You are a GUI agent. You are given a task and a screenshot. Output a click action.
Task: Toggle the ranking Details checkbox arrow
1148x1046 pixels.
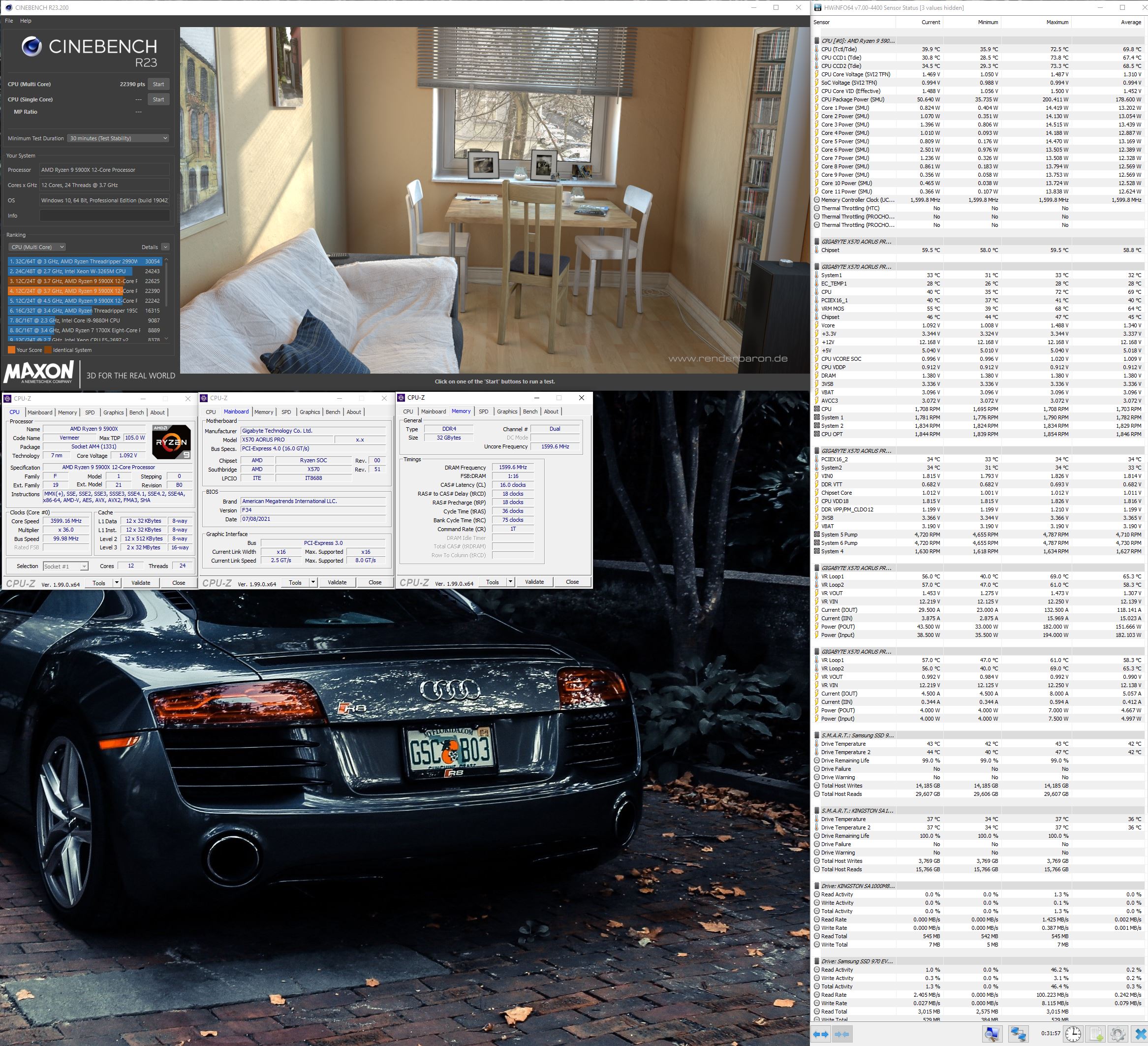click(x=165, y=247)
